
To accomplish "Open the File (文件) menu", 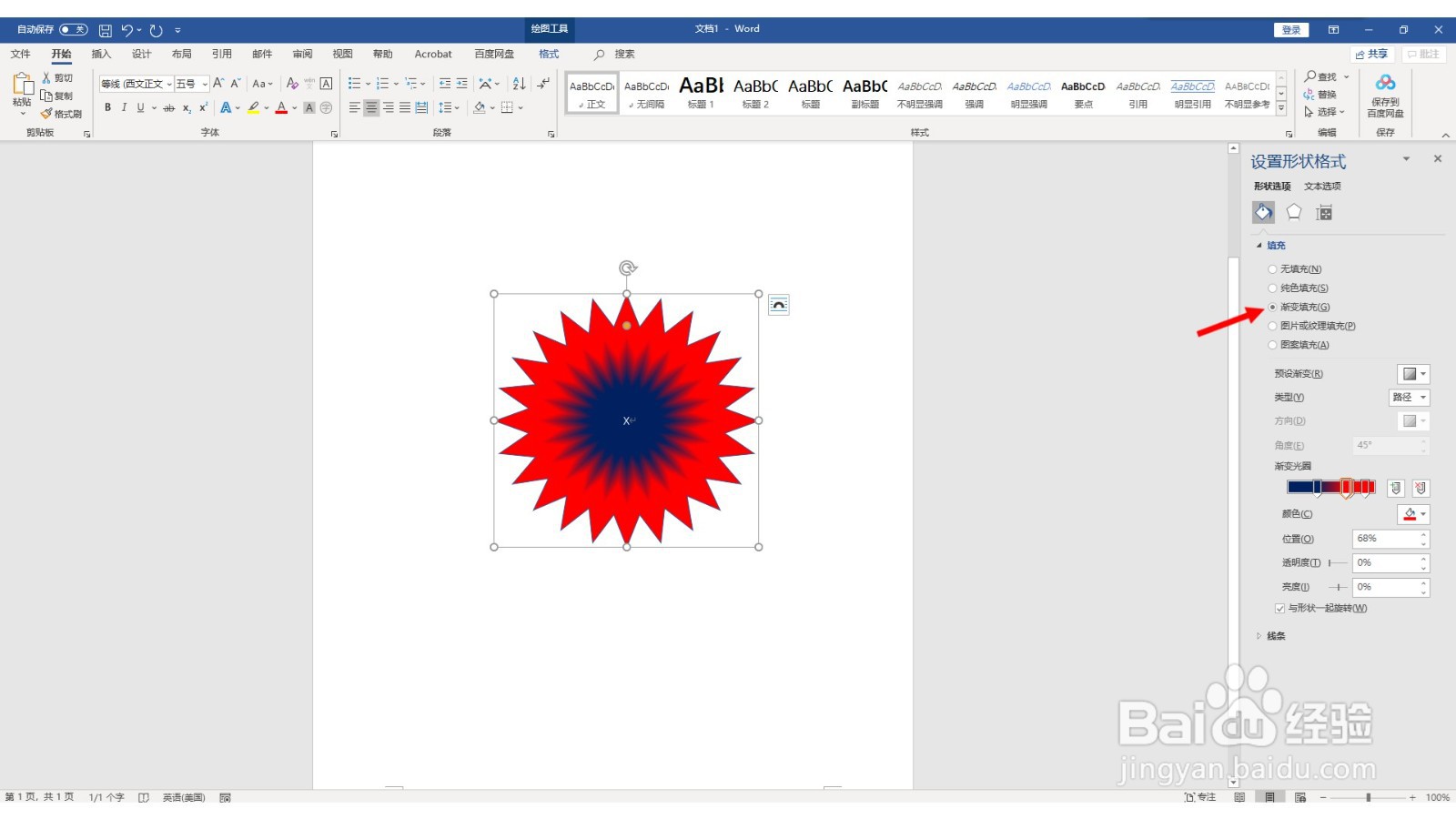I will 21,55.
